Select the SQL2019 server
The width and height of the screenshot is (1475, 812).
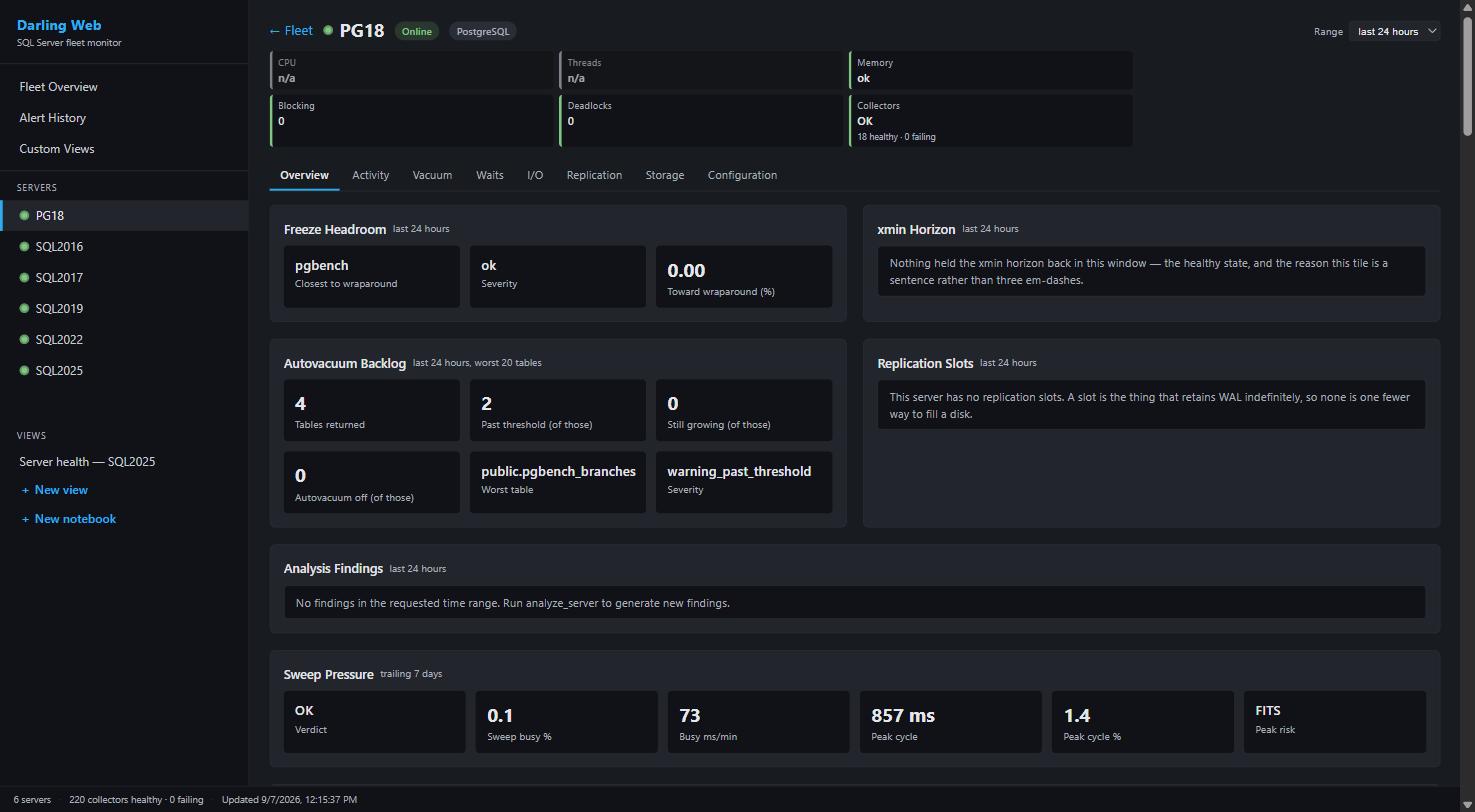click(124, 309)
